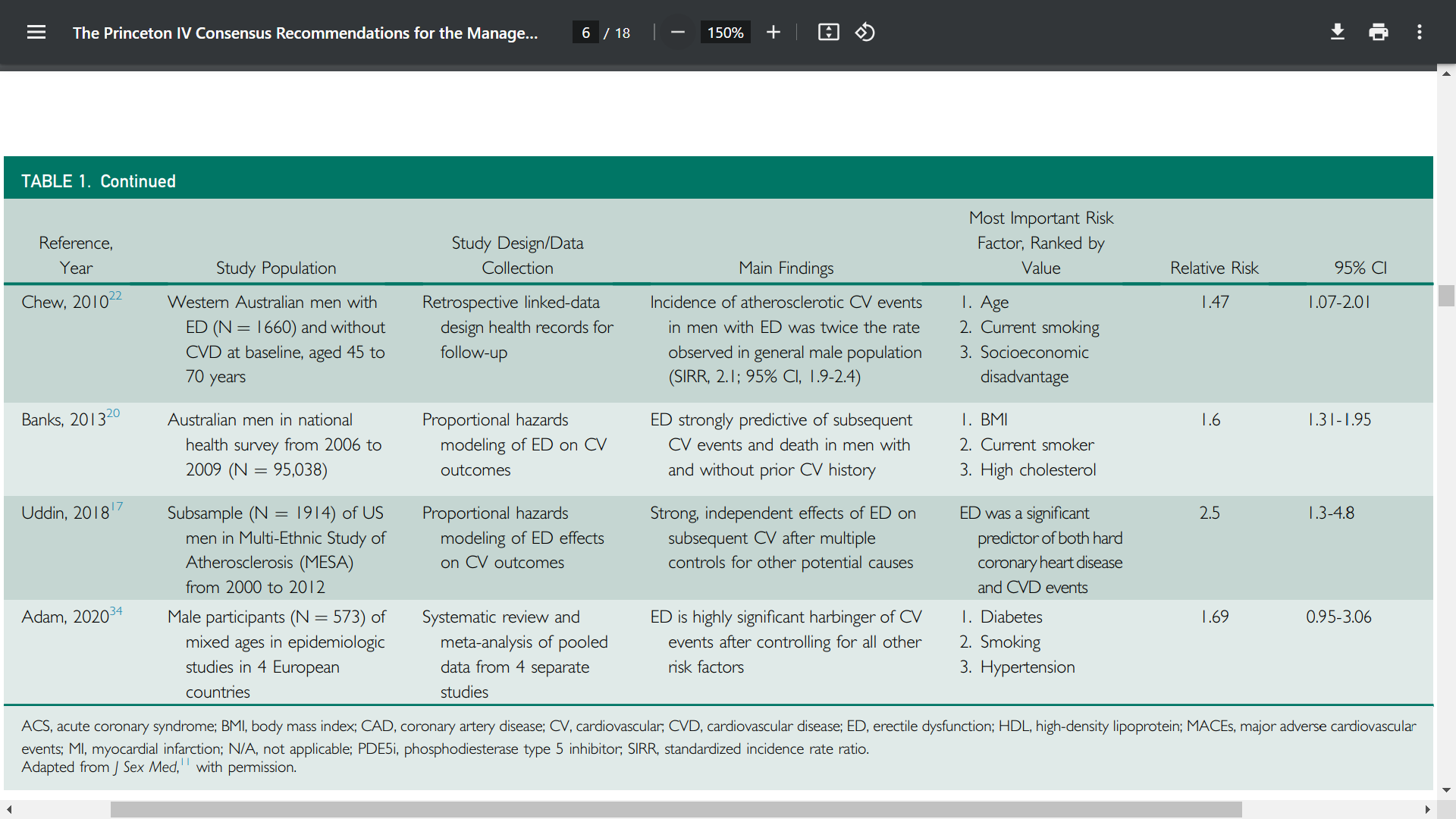
Task: Click the scroll right arrow
Action: [x=1427, y=810]
